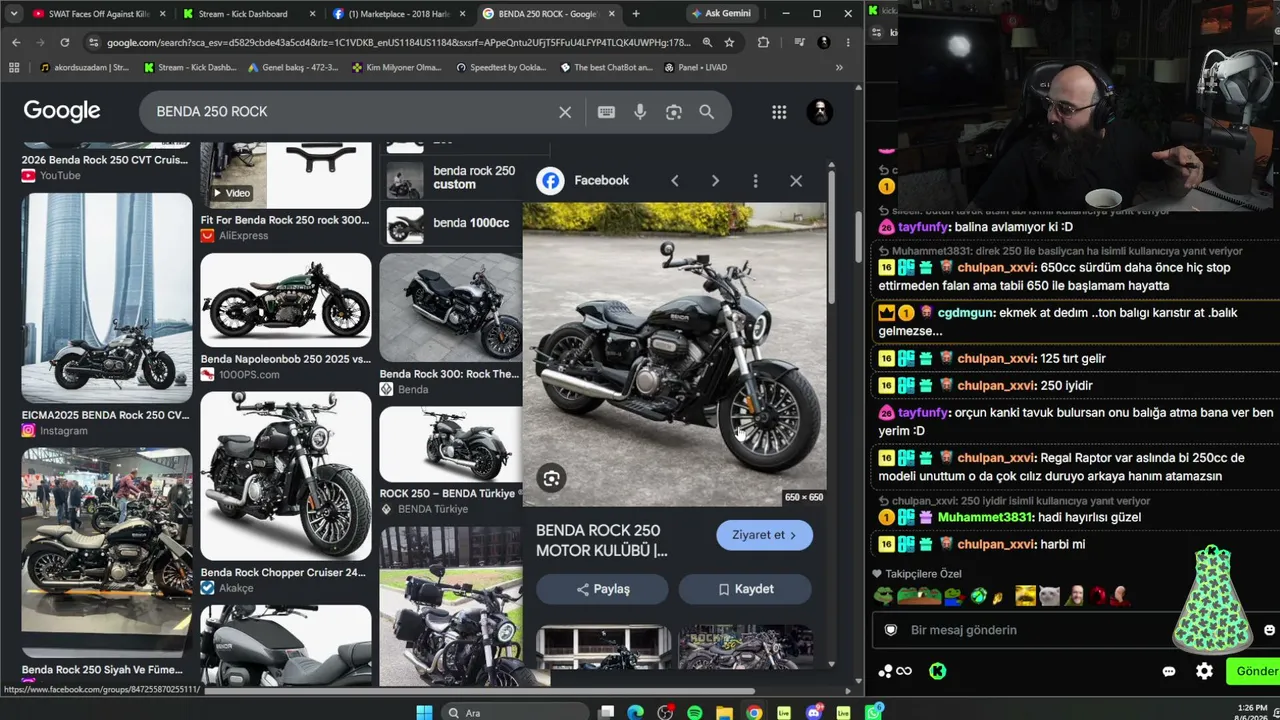The image size is (1280, 720).
Task: Save the image with the Kaydet button
Action: 745,589
